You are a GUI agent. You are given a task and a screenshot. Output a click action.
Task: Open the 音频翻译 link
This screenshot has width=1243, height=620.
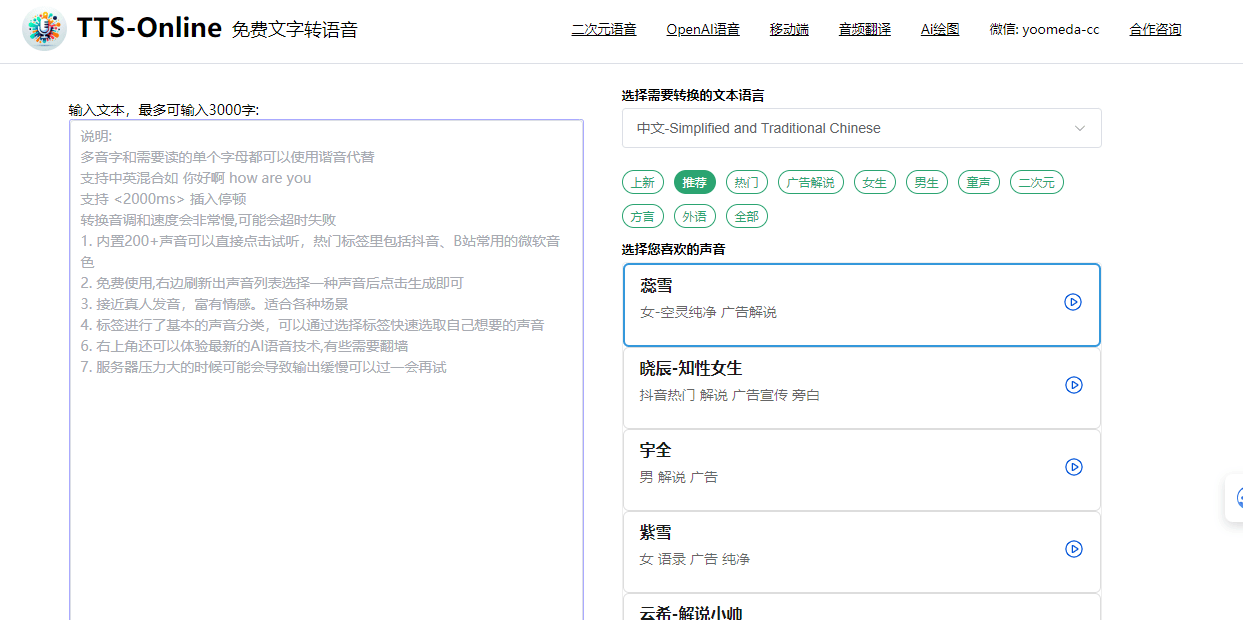pos(864,30)
